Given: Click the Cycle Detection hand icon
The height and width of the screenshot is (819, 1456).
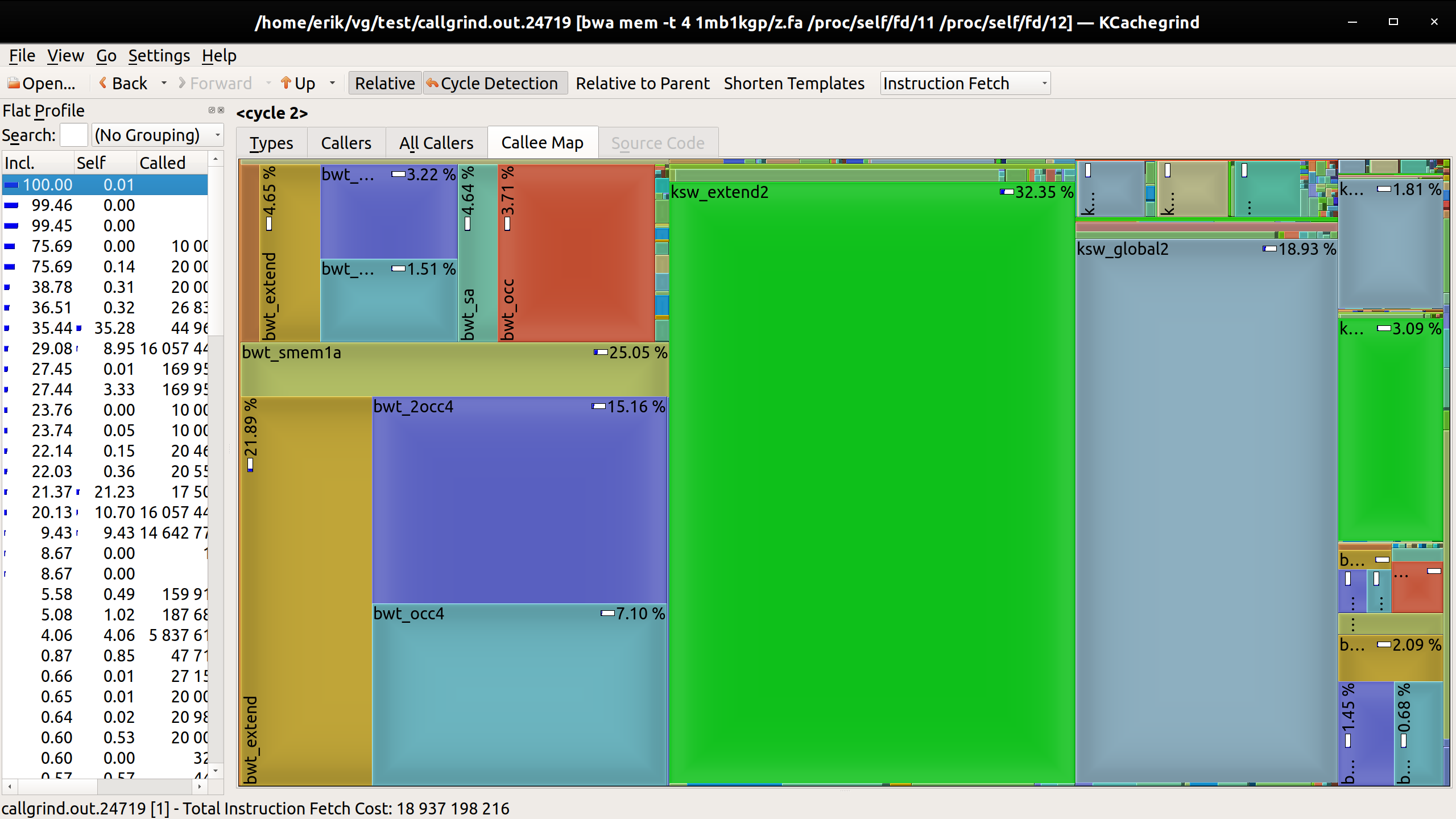Looking at the screenshot, I should (x=432, y=83).
